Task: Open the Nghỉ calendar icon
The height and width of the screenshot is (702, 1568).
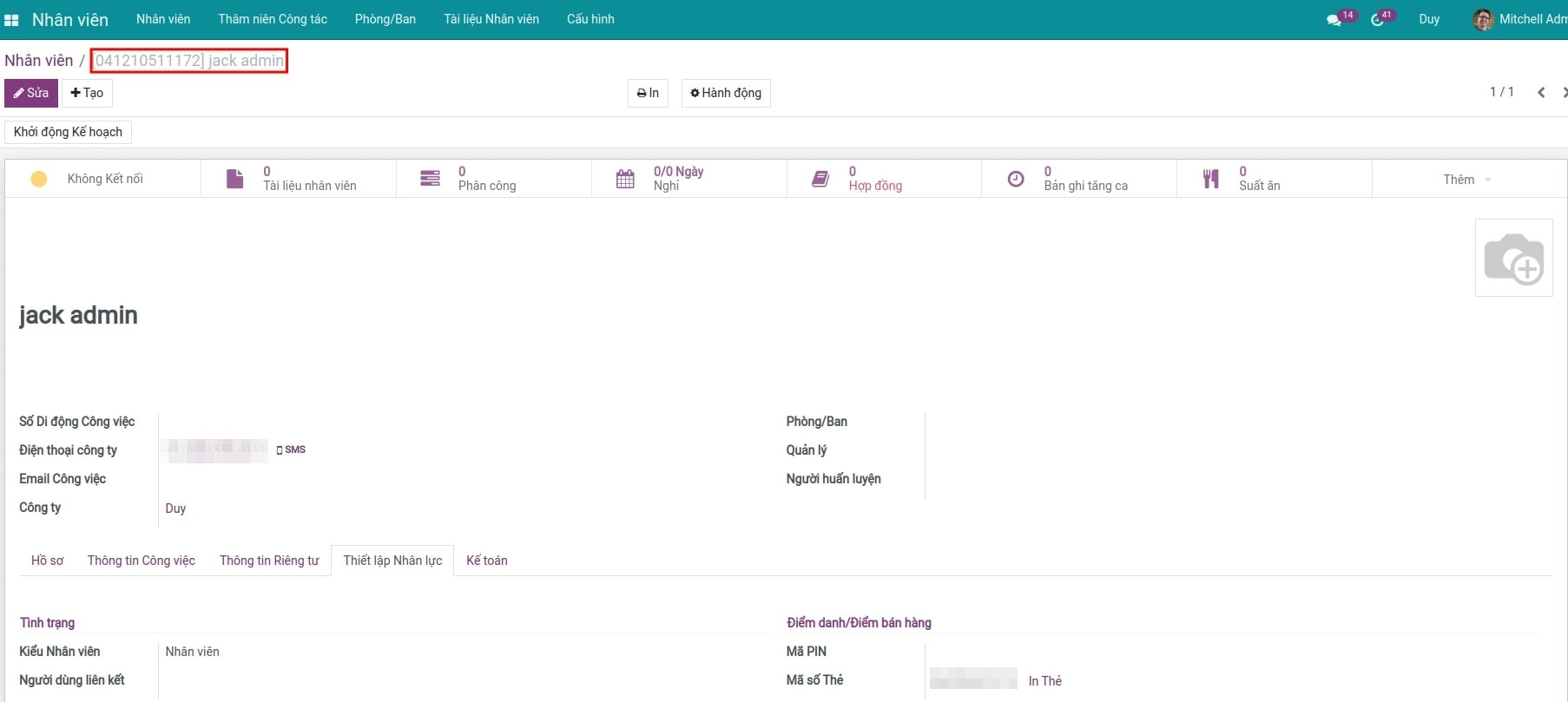Action: coord(625,179)
